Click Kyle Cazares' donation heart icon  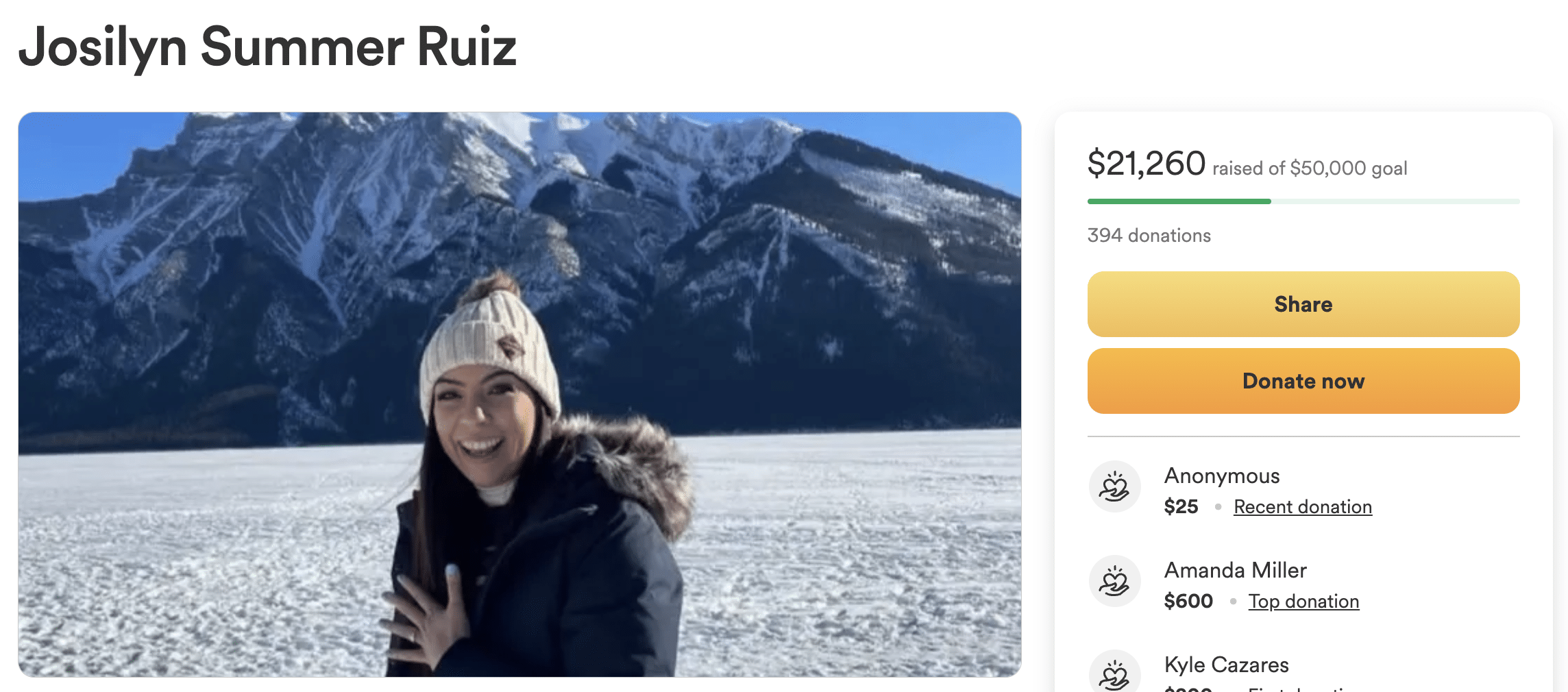point(1114,673)
